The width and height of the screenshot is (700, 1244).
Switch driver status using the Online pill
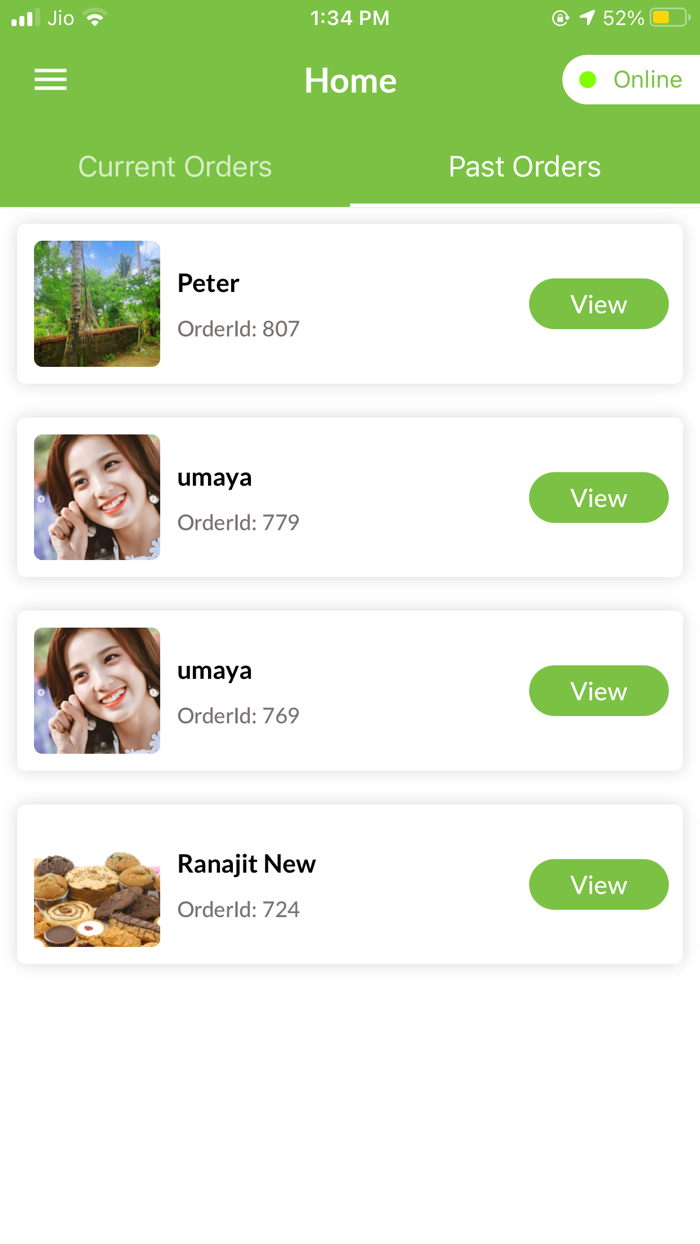pos(634,79)
